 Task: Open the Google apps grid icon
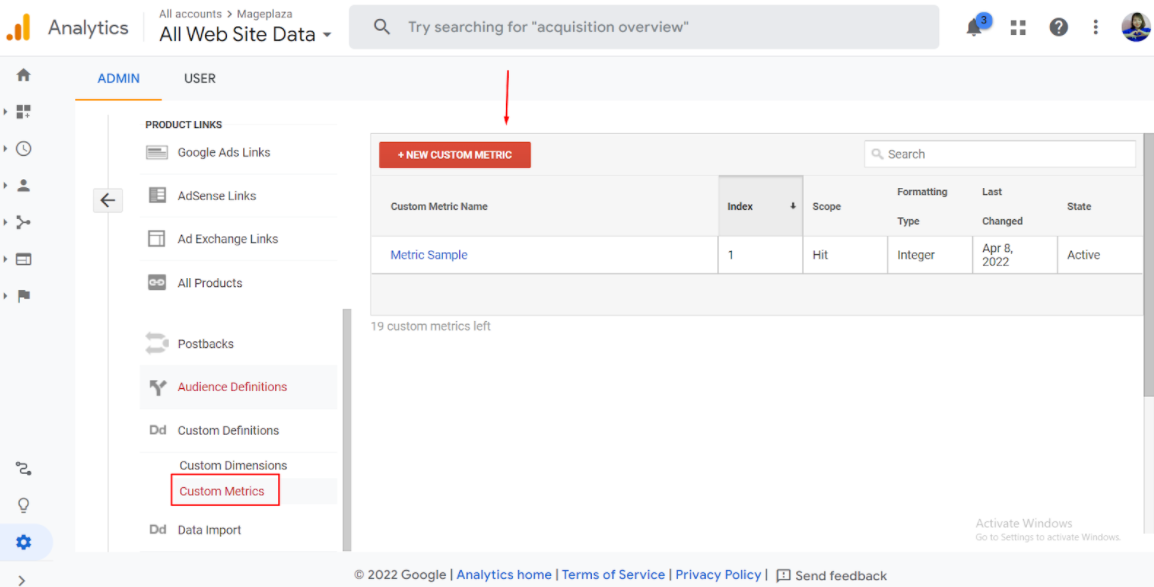click(1018, 28)
